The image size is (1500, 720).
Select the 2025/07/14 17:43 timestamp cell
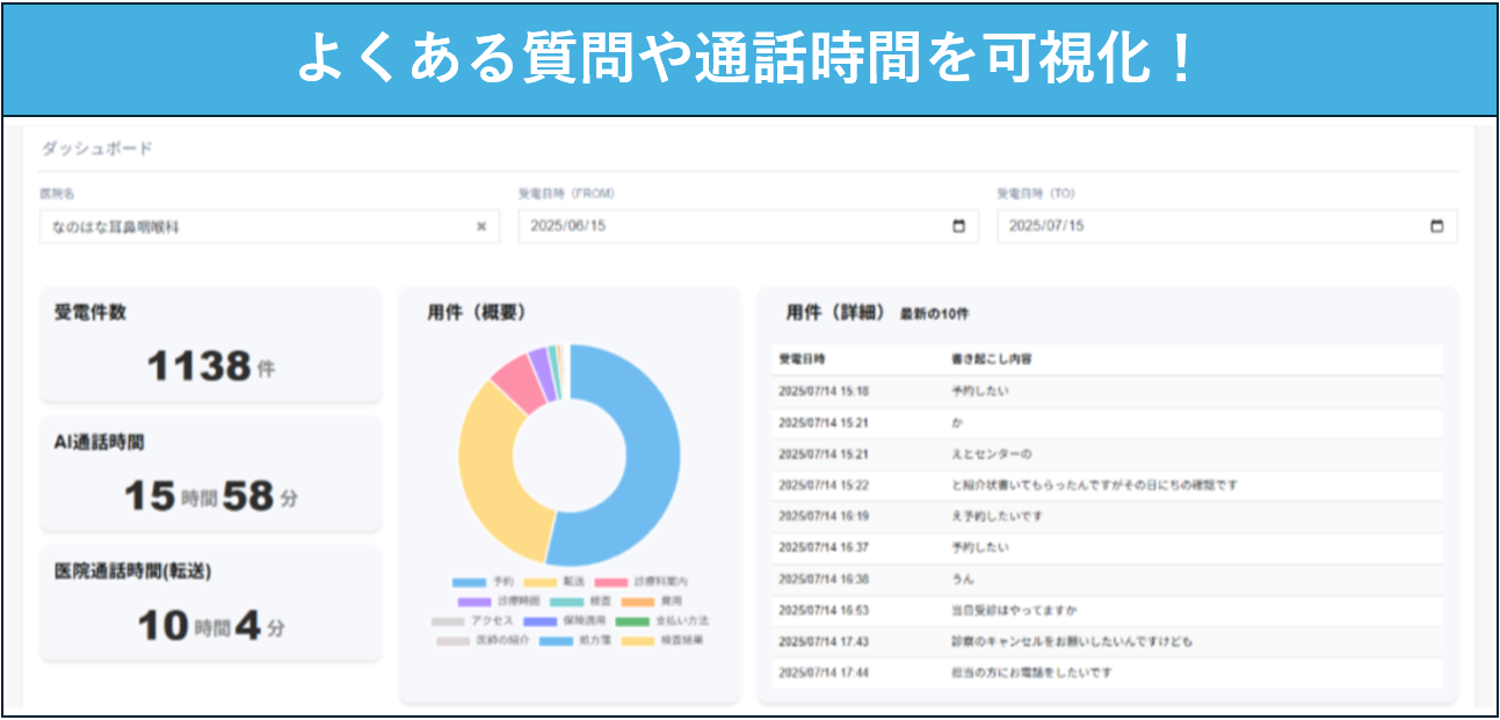(824, 641)
